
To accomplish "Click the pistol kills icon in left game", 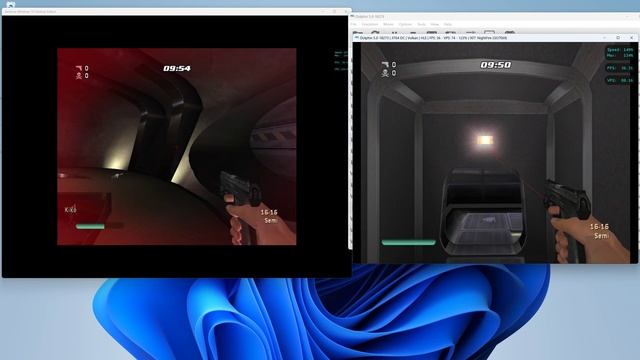I will pyautogui.click(x=79, y=68).
